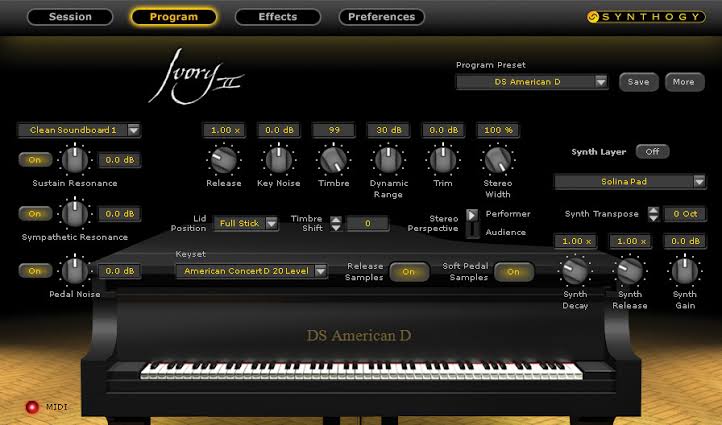Click the Synth Decay knob
The image size is (722, 425).
[x=575, y=271]
